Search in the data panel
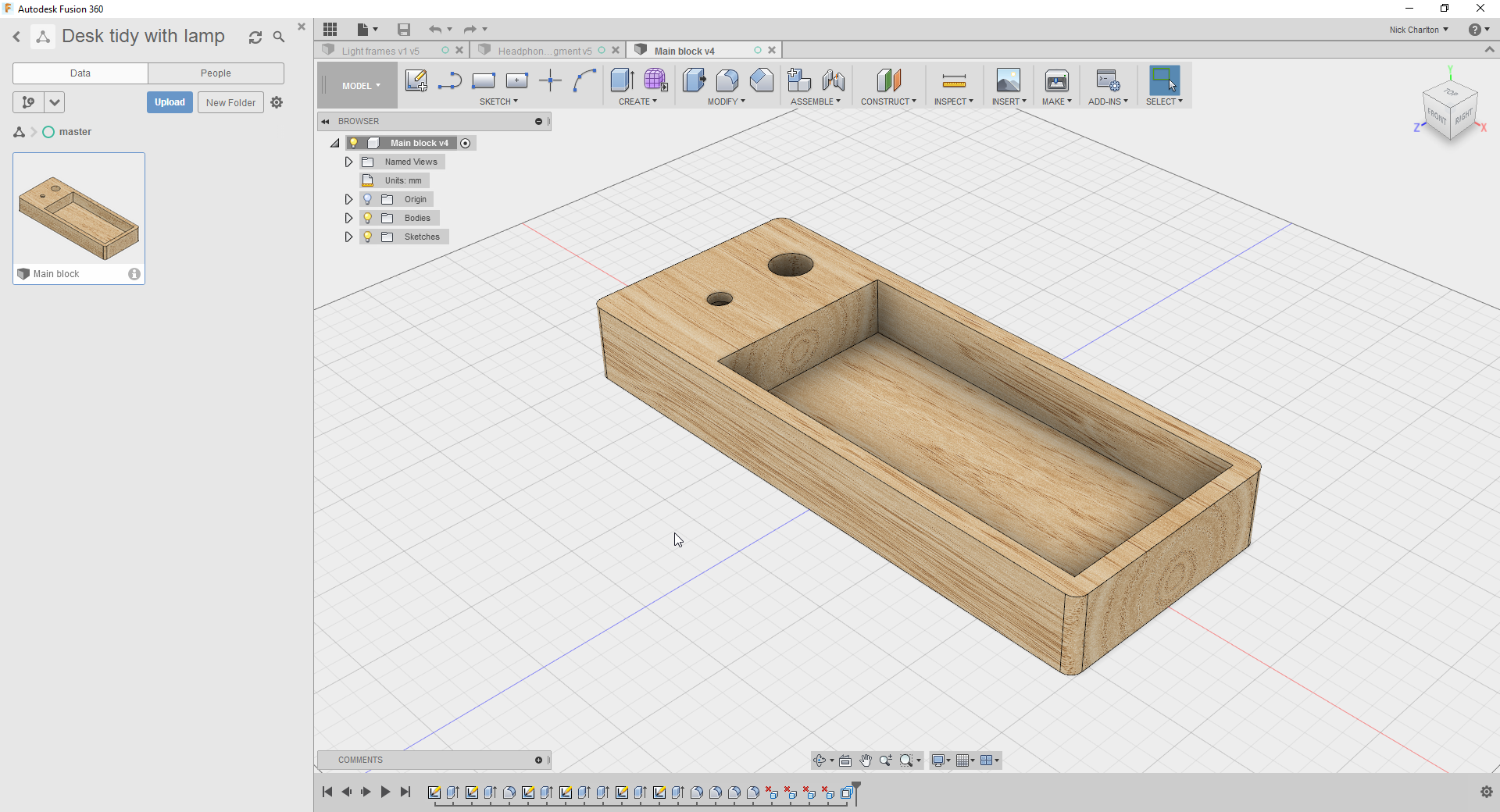1500x812 pixels. pyautogui.click(x=279, y=37)
